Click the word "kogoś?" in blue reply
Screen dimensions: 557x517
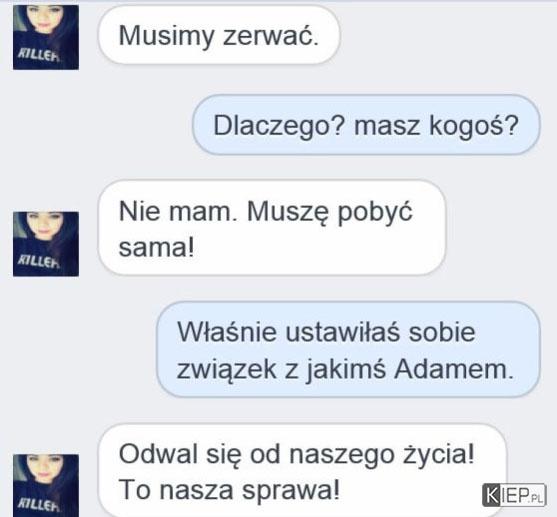tap(474, 126)
